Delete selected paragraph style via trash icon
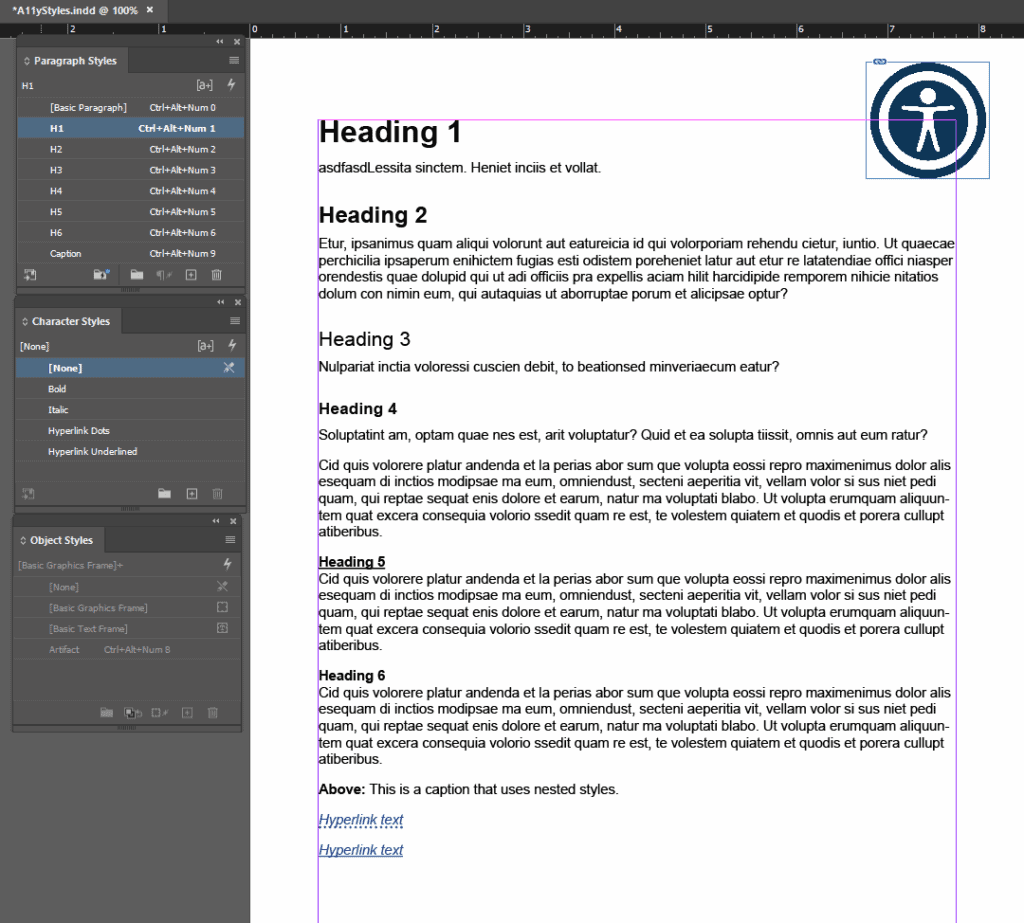The width and height of the screenshot is (1024, 923). 217,275
